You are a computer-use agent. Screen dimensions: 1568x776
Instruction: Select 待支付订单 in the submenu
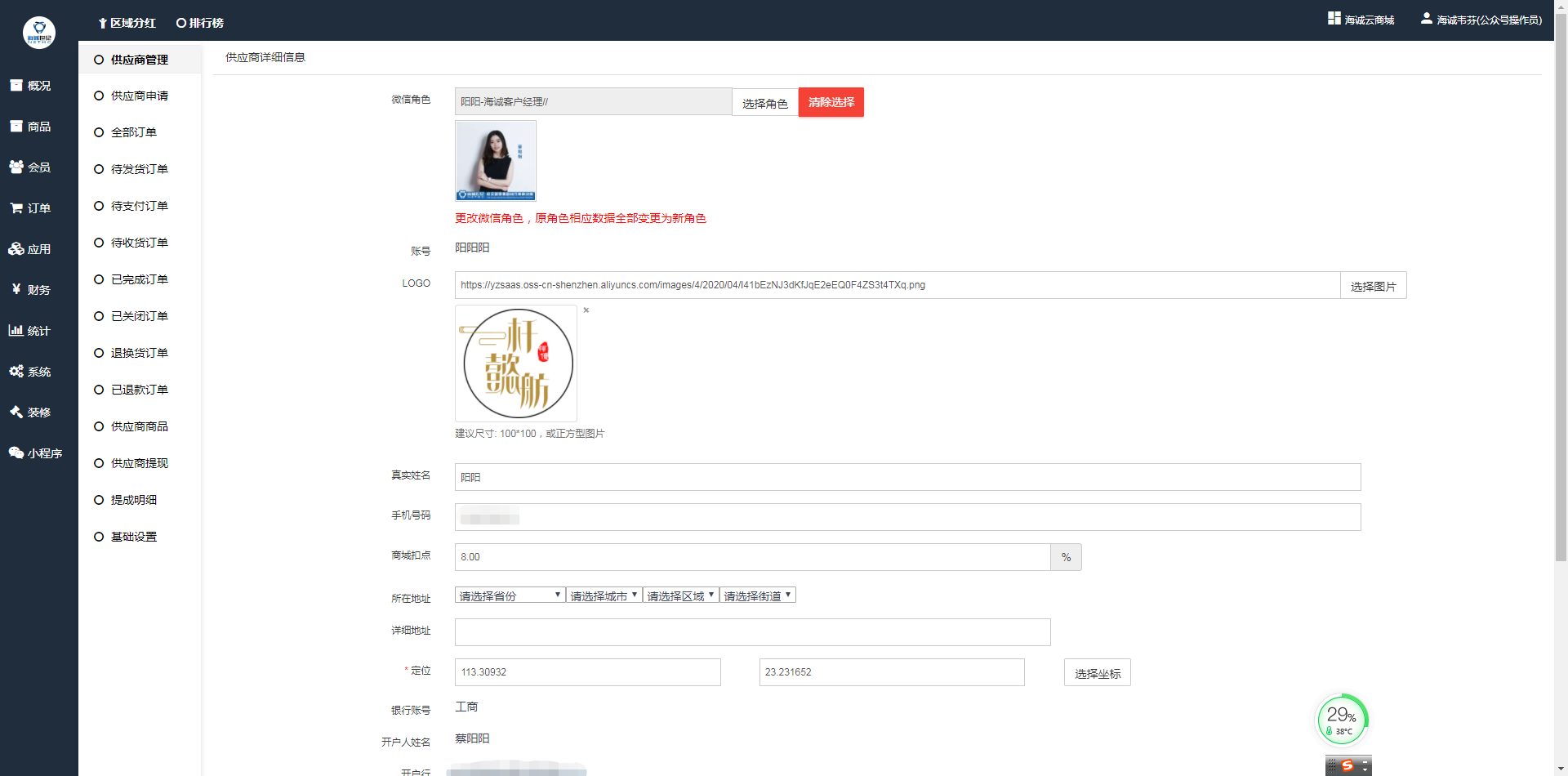coord(140,206)
